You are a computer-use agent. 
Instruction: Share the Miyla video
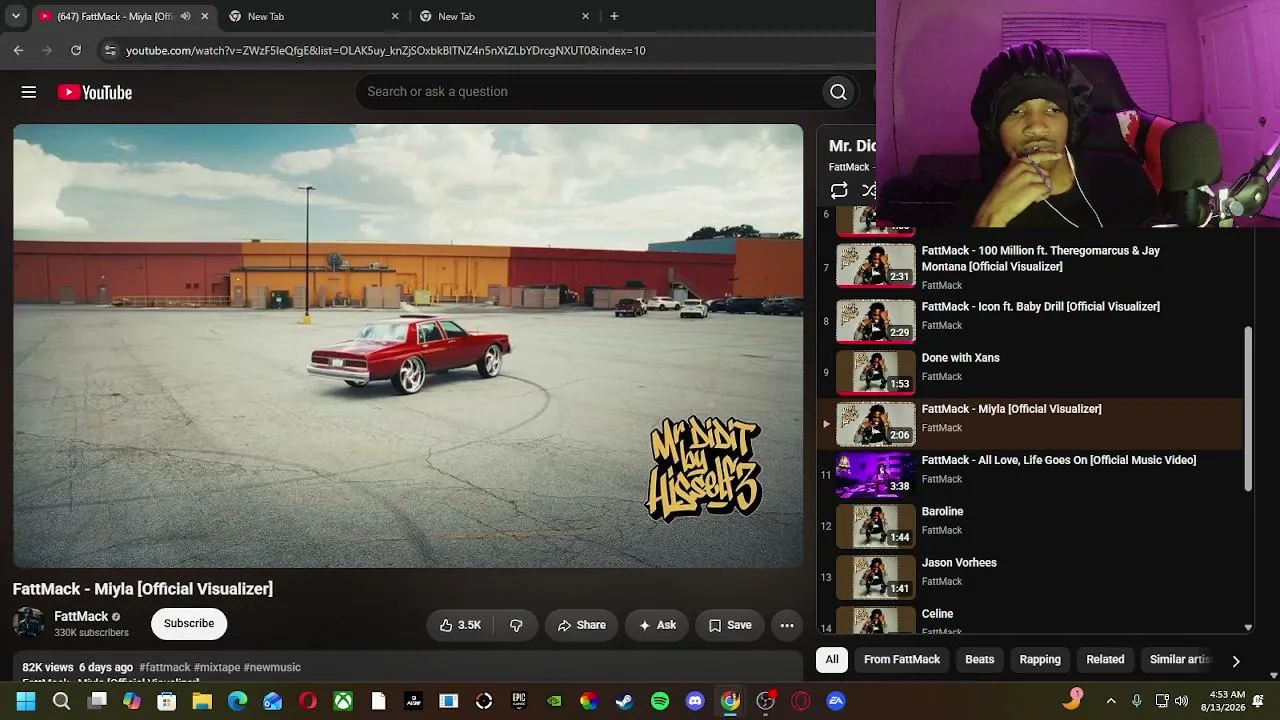coord(581,625)
